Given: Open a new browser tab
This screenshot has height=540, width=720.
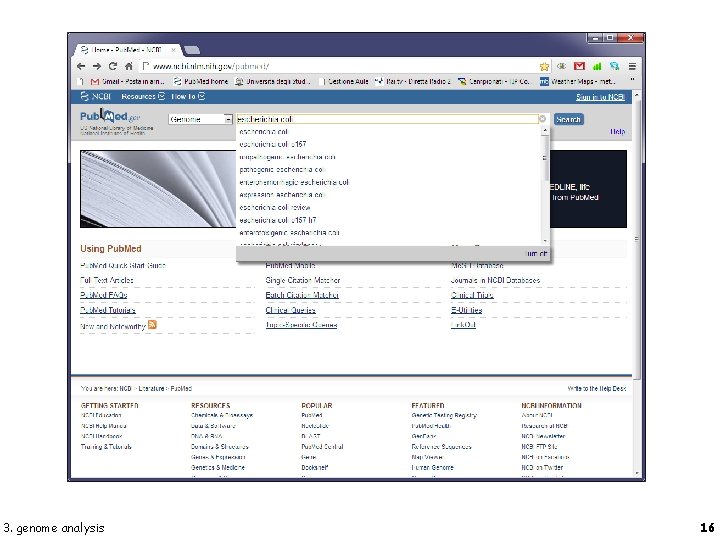Looking at the screenshot, I should (x=191, y=50).
